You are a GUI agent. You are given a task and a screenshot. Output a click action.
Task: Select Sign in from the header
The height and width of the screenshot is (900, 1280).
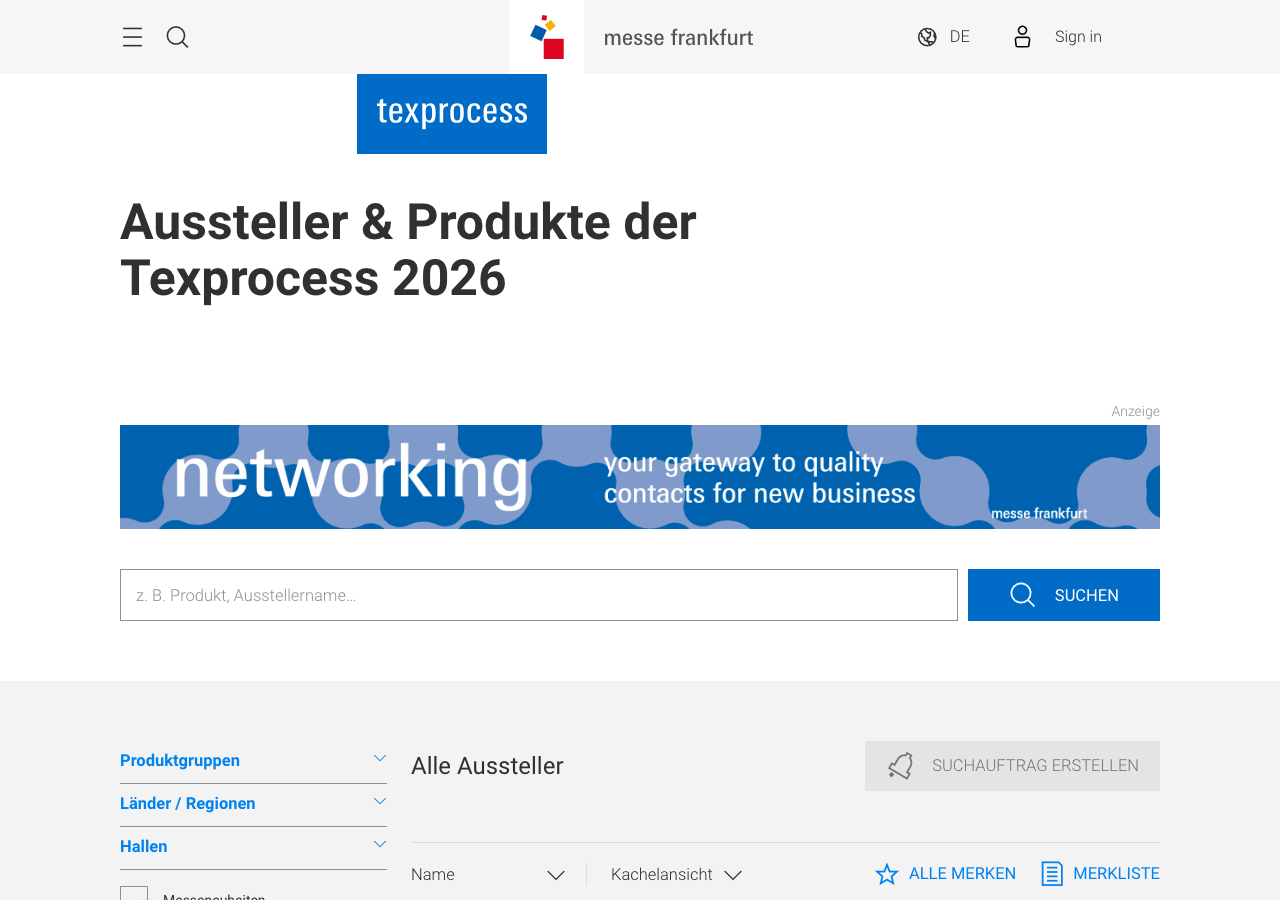pyautogui.click(x=1077, y=36)
